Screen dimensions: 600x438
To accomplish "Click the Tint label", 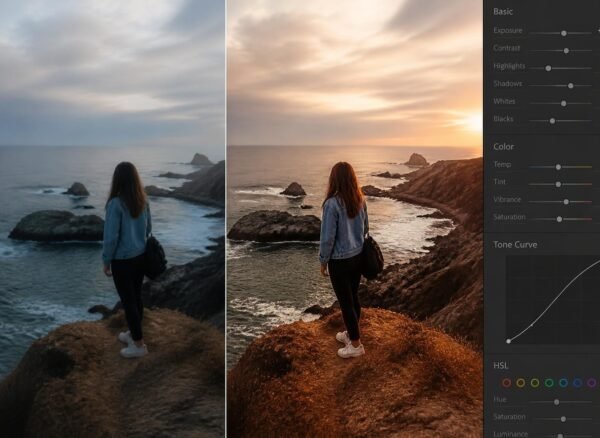I will click(500, 182).
